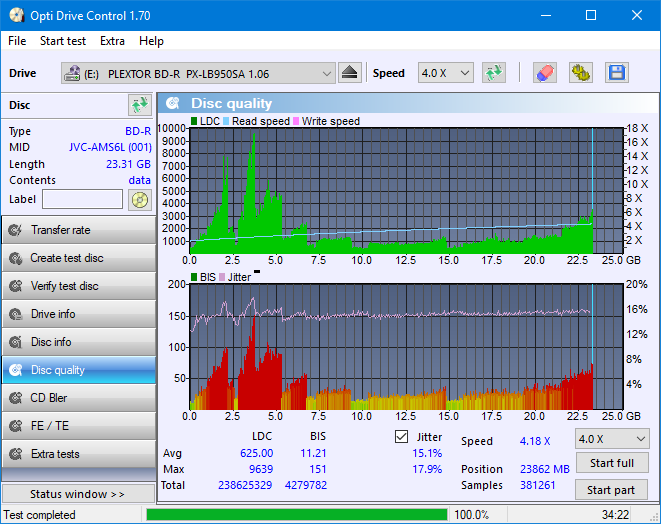The width and height of the screenshot is (661, 524).
Task: Click the save floppy disk icon
Action: click(617, 73)
